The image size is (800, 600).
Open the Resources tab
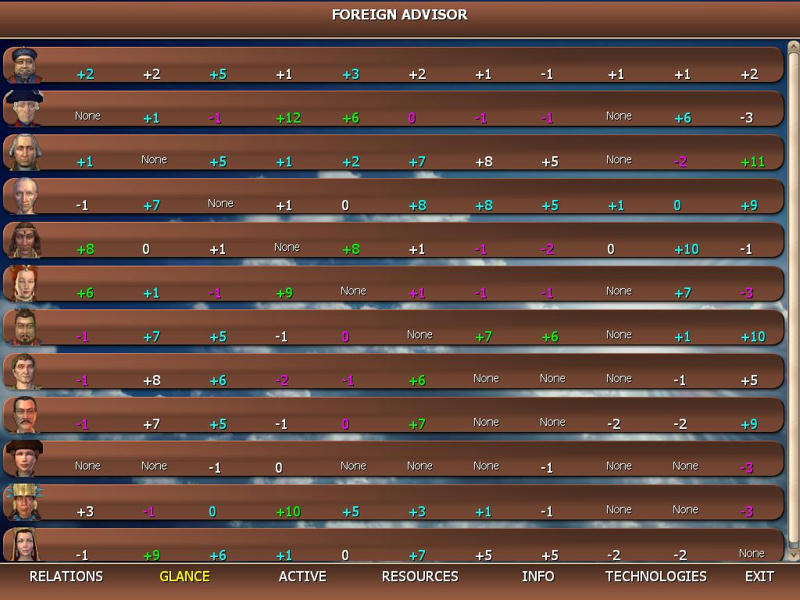420,577
